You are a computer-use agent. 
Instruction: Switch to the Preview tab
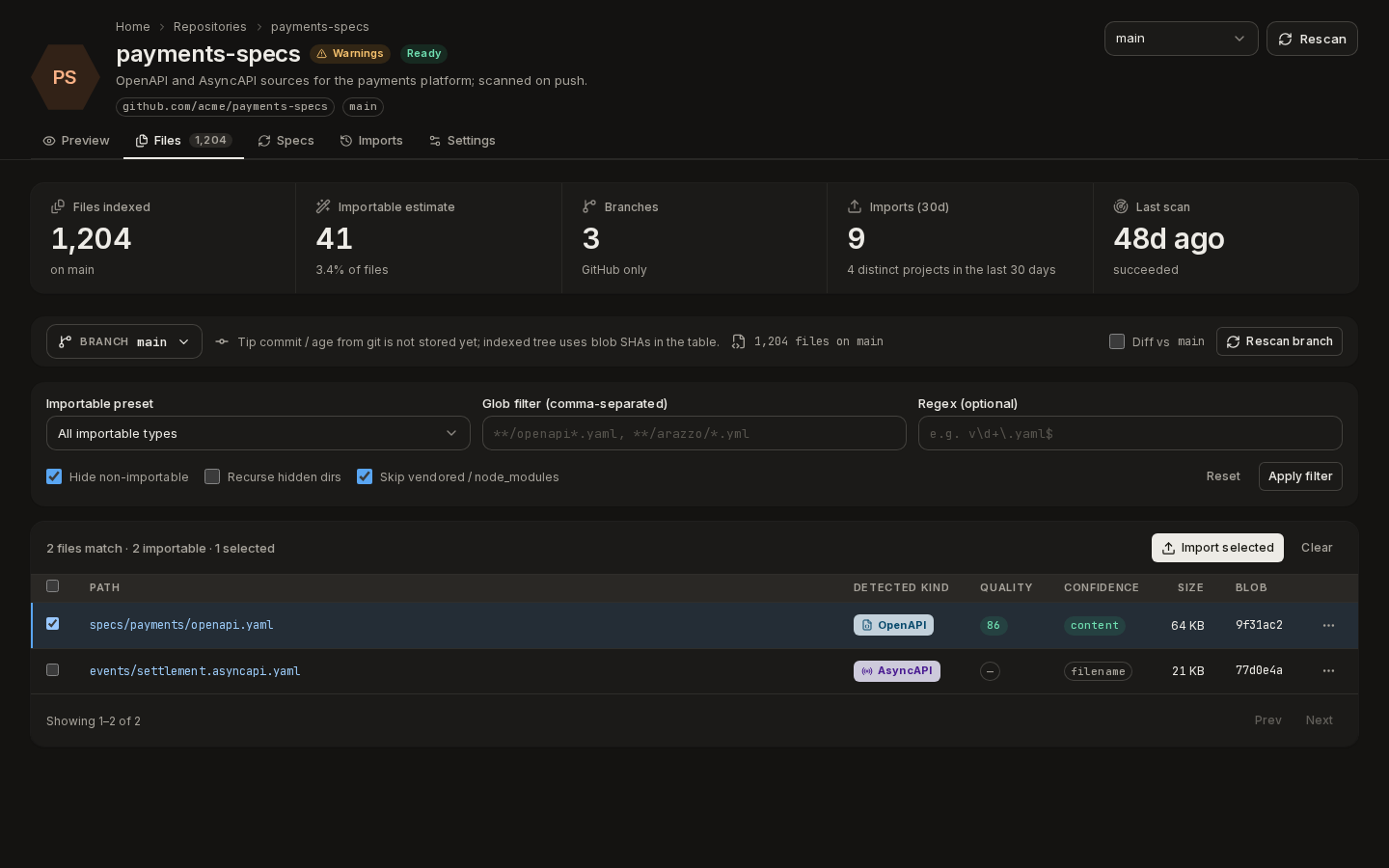tap(76, 141)
